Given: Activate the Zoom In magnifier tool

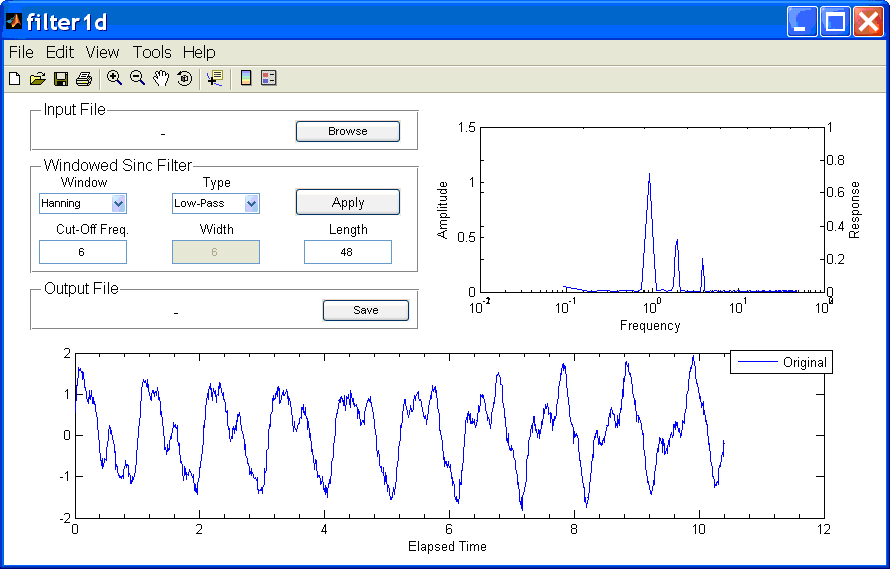Looking at the screenshot, I should (x=115, y=78).
